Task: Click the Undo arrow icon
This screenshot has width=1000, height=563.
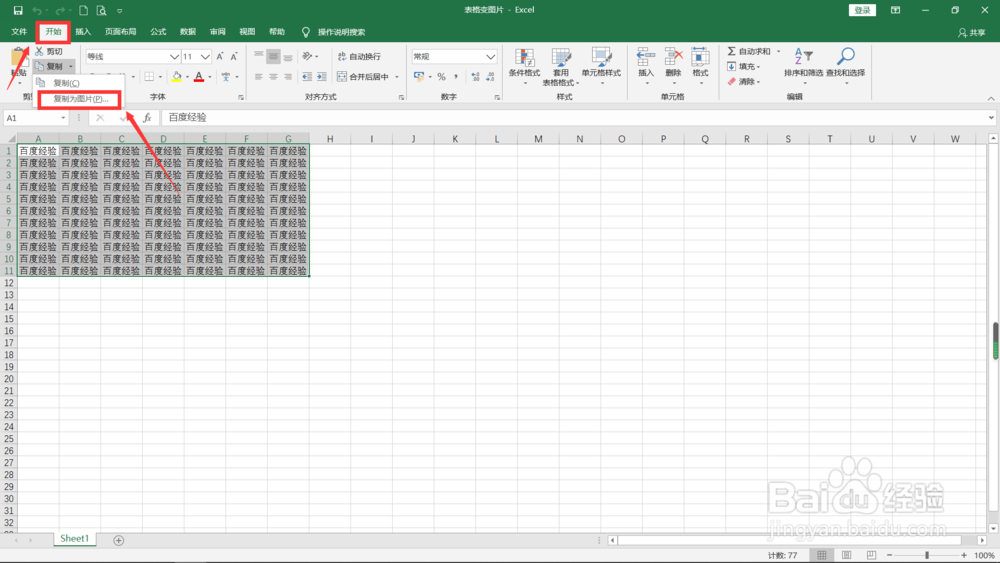Action: (x=37, y=10)
